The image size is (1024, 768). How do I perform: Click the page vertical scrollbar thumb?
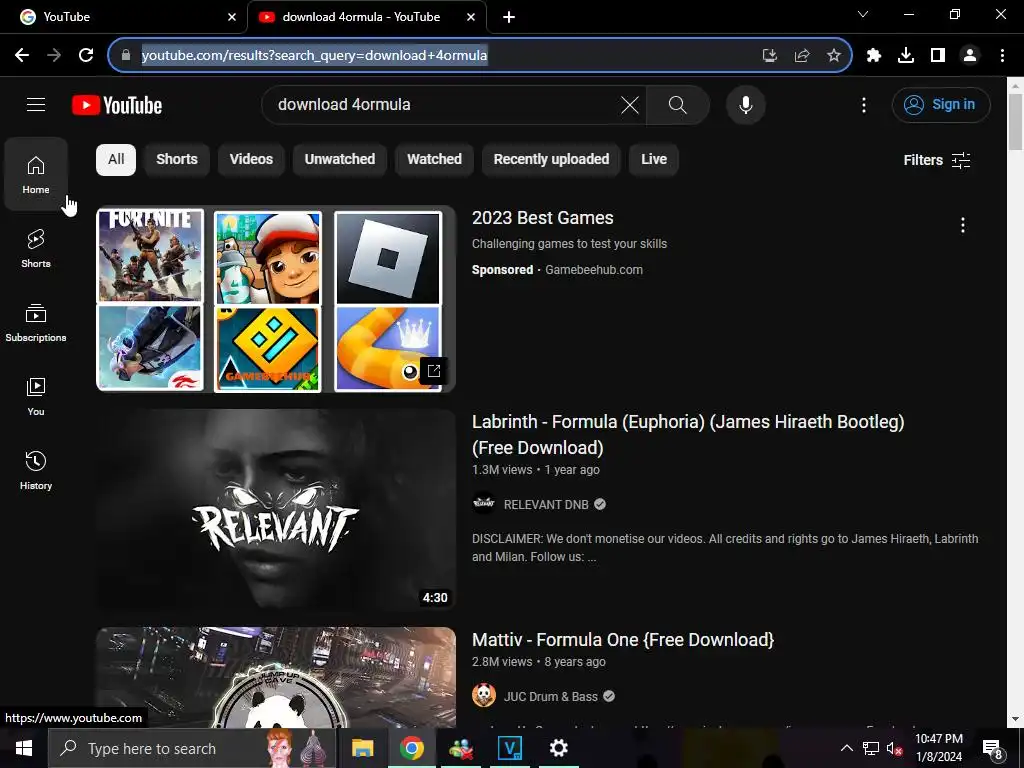(x=1015, y=121)
